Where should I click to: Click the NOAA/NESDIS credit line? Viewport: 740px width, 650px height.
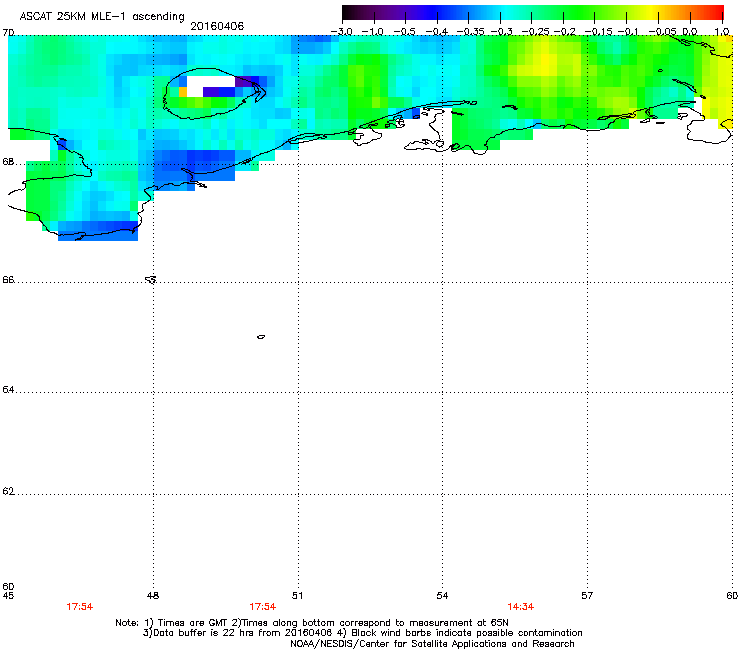(x=432, y=644)
